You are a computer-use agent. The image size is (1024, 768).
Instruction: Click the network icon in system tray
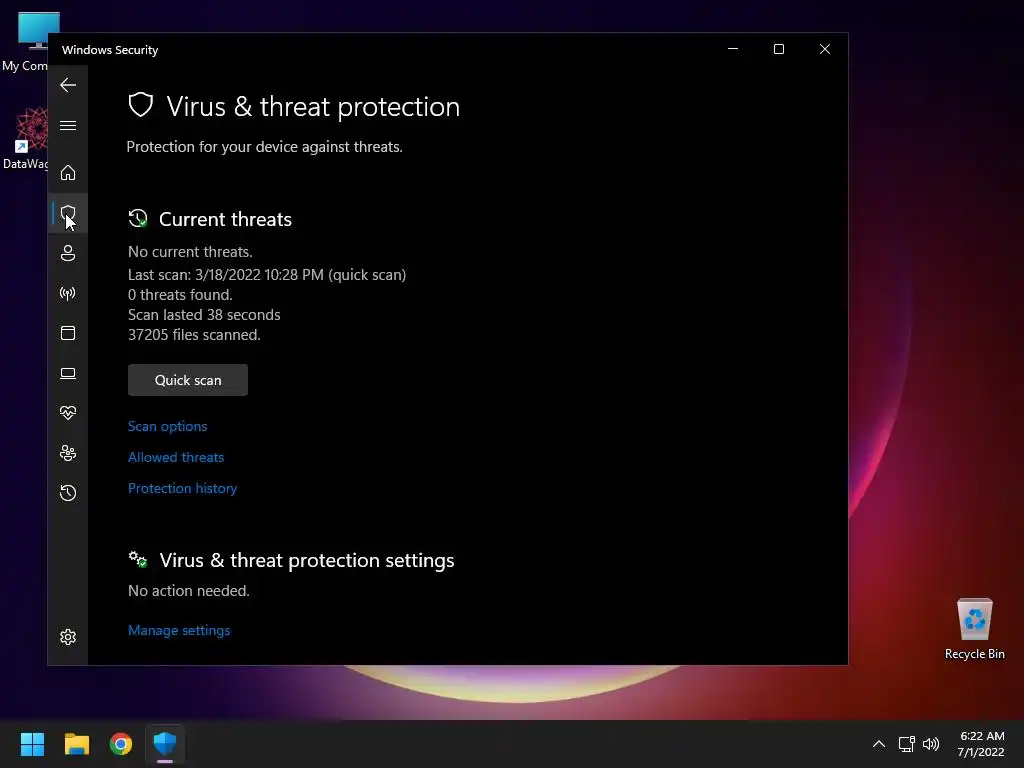906,744
